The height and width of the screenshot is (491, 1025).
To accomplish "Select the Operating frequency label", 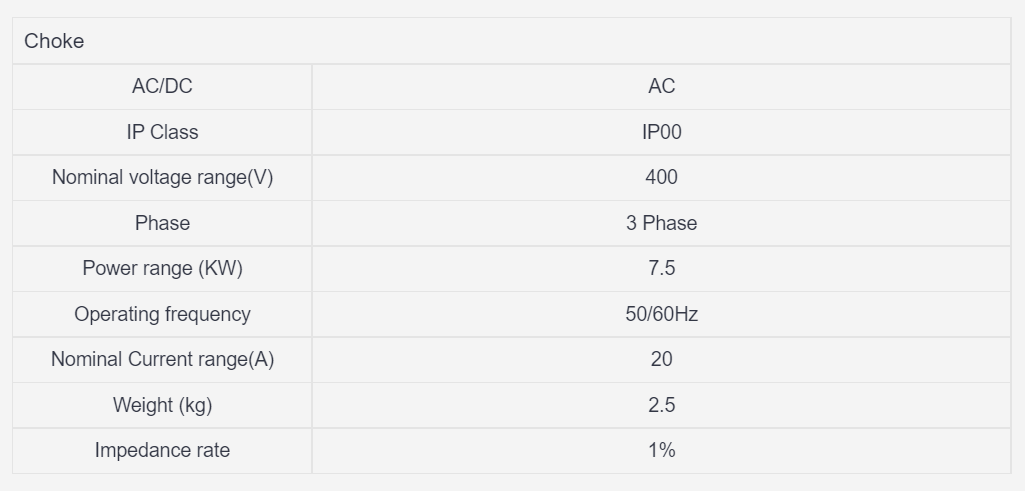I will (162, 314).
